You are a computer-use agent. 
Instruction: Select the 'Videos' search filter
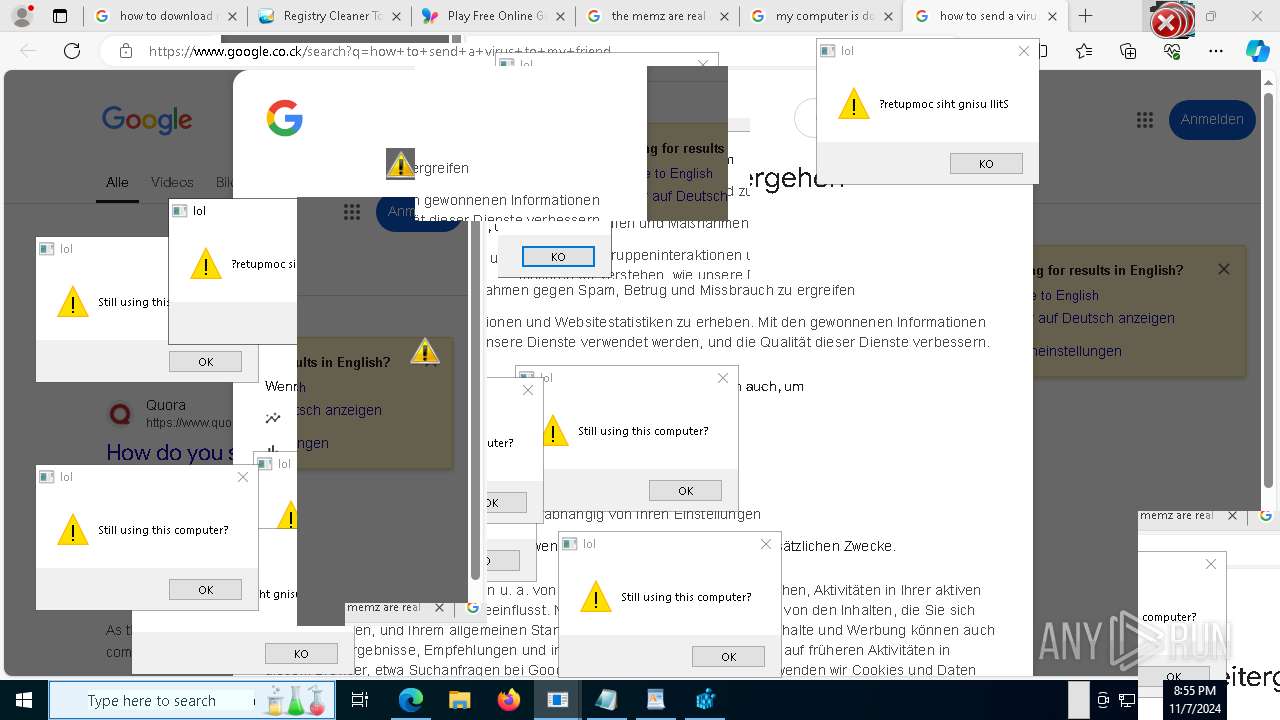point(172,183)
